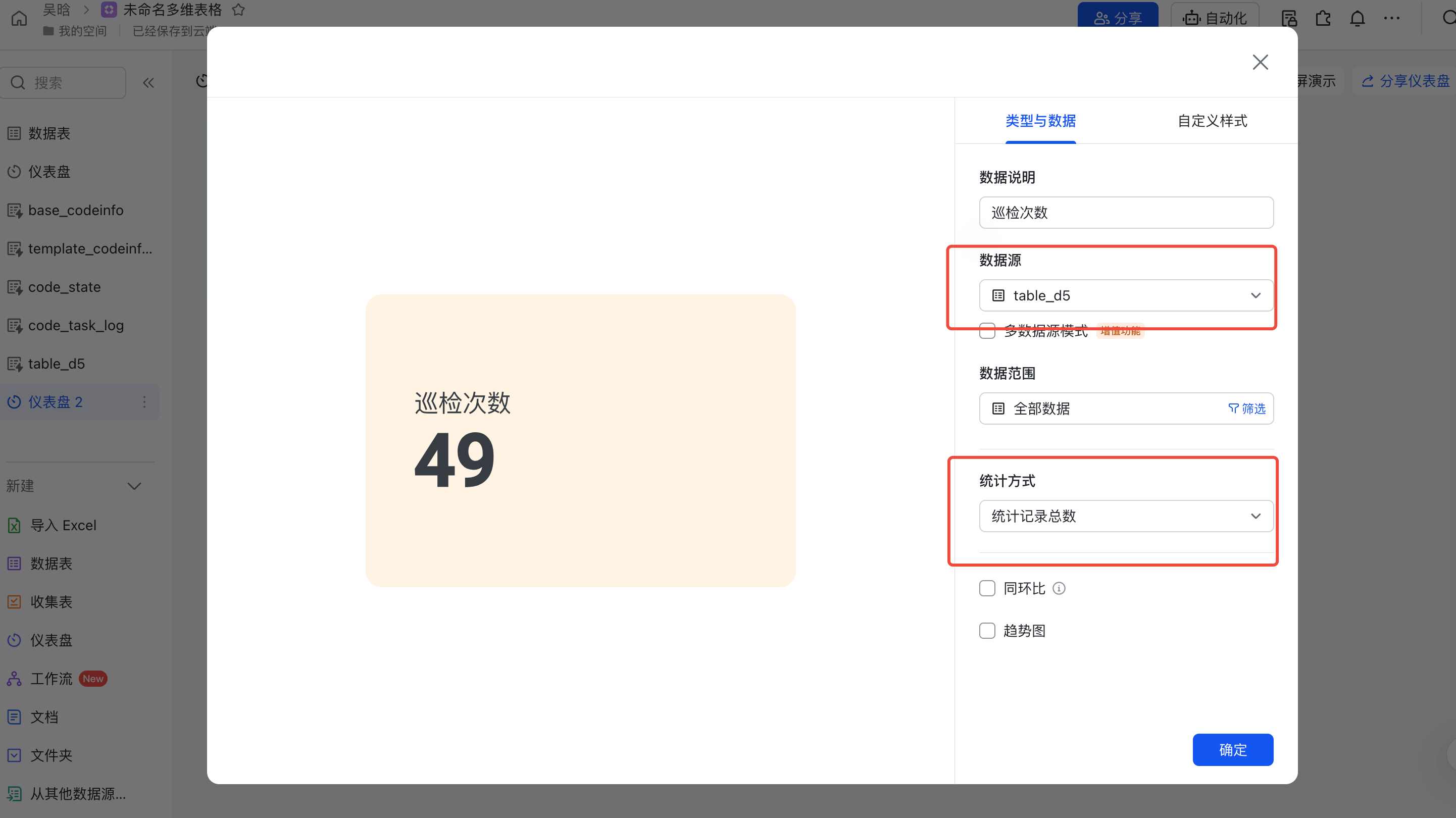The height and width of the screenshot is (818, 1456).
Task: Click 吴晗 breadcrumb
Action: coord(57,10)
